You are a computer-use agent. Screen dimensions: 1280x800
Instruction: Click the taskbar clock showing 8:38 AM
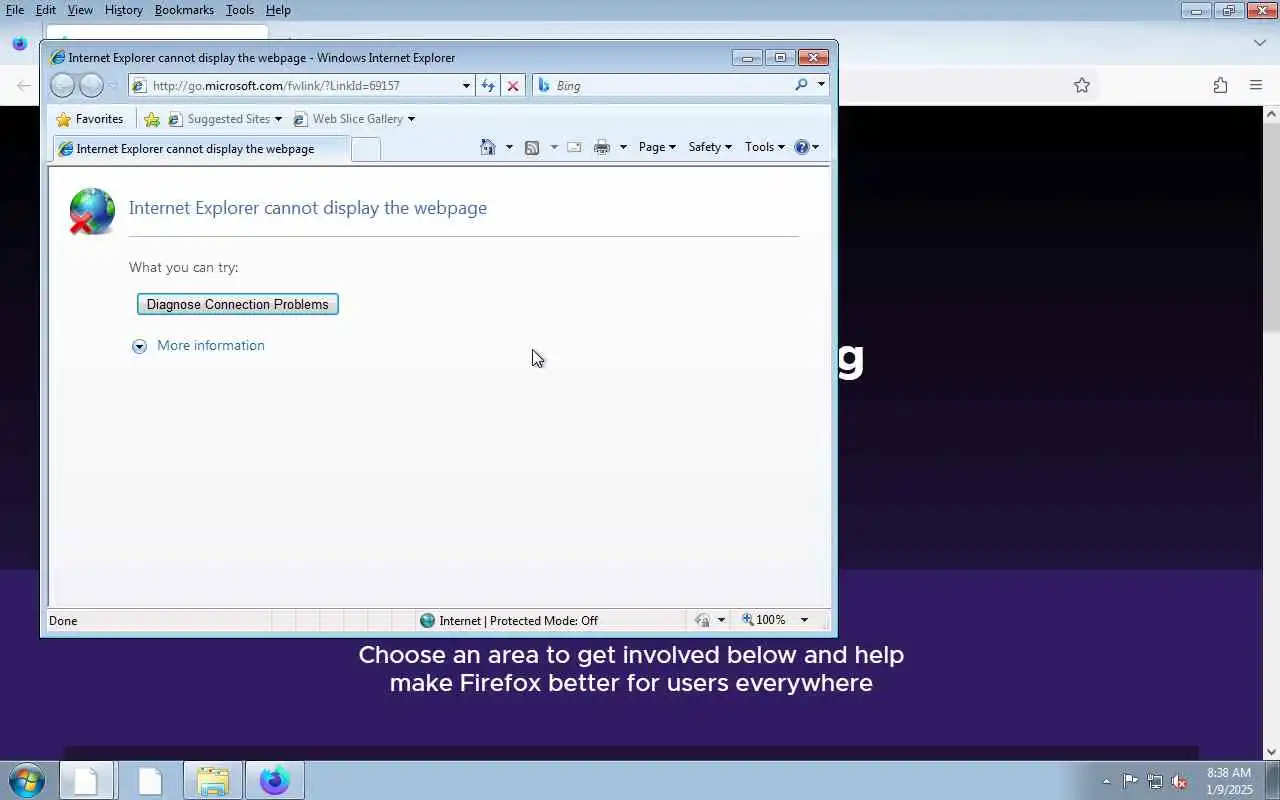[1229, 781]
